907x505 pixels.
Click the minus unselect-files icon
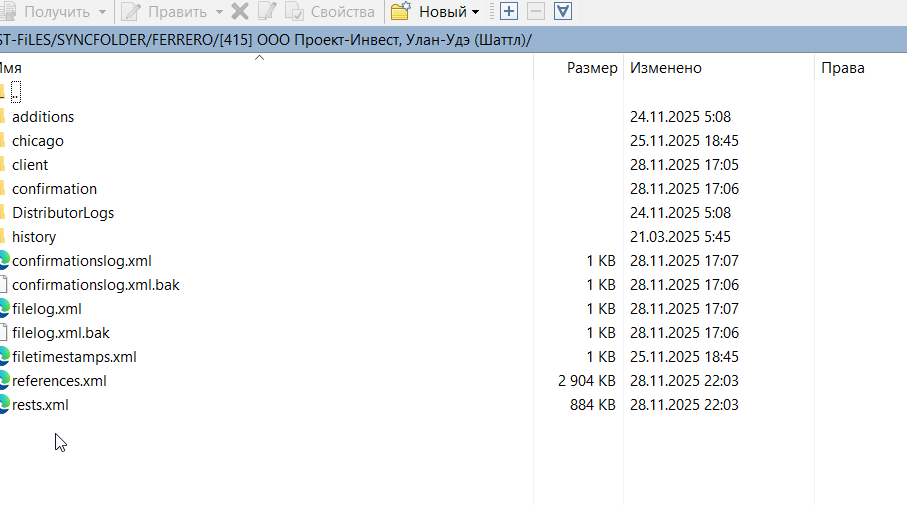click(536, 11)
